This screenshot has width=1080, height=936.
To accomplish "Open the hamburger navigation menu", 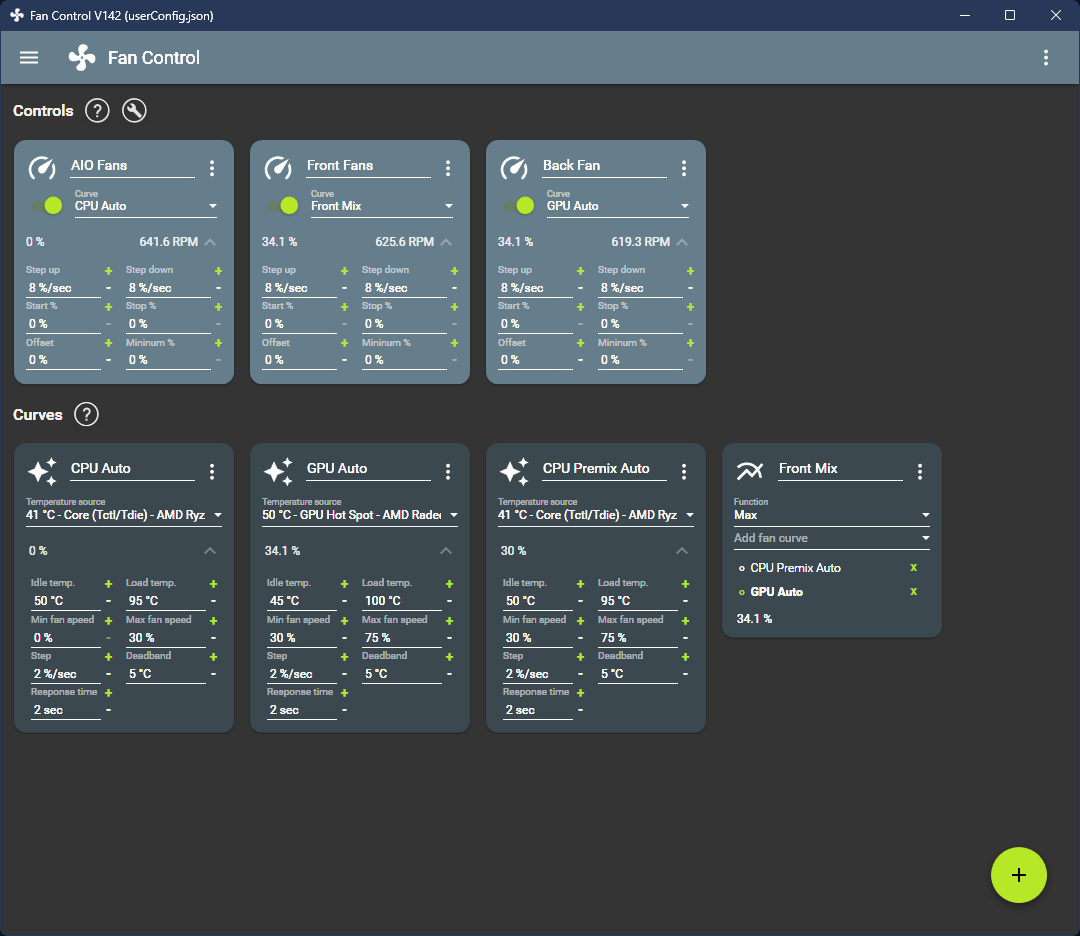I will click(x=29, y=58).
